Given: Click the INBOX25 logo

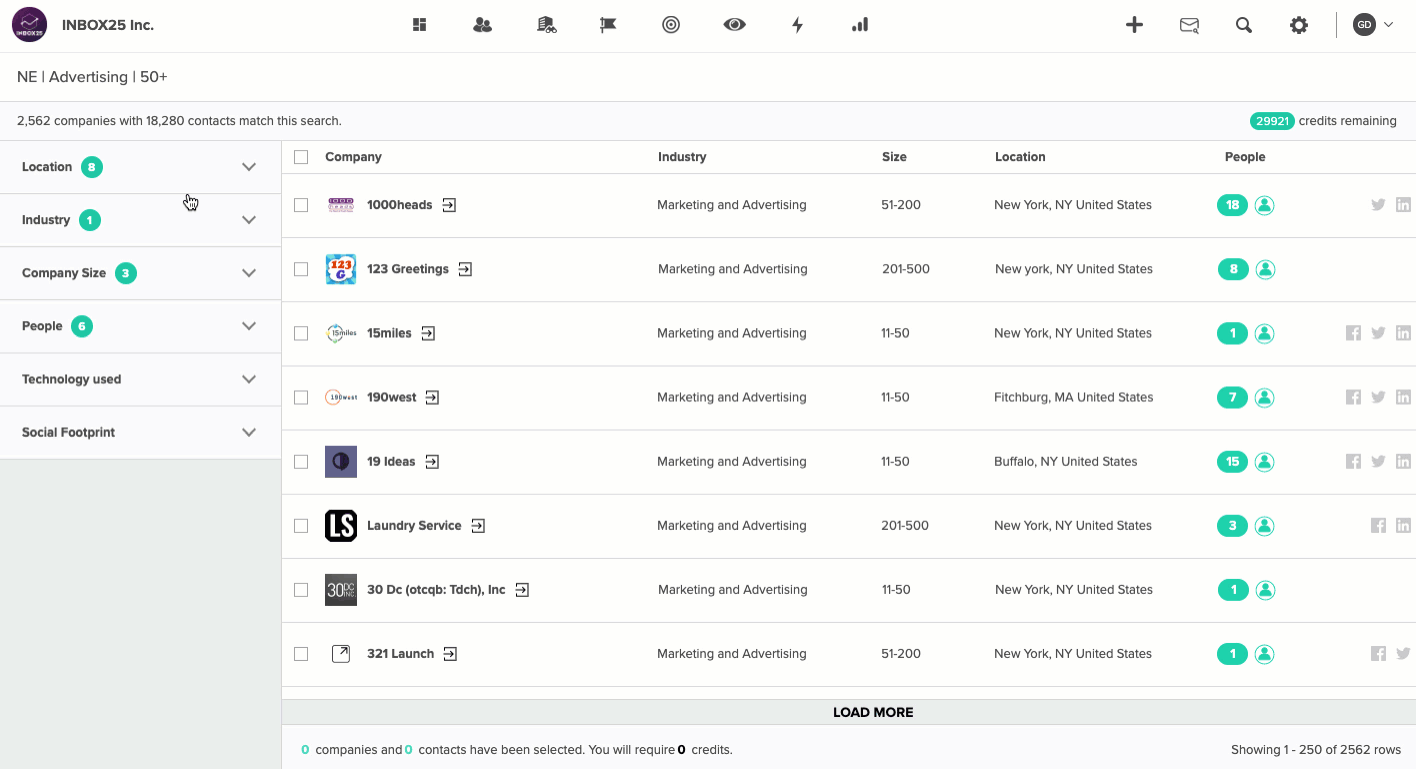Looking at the screenshot, I should [30, 25].
